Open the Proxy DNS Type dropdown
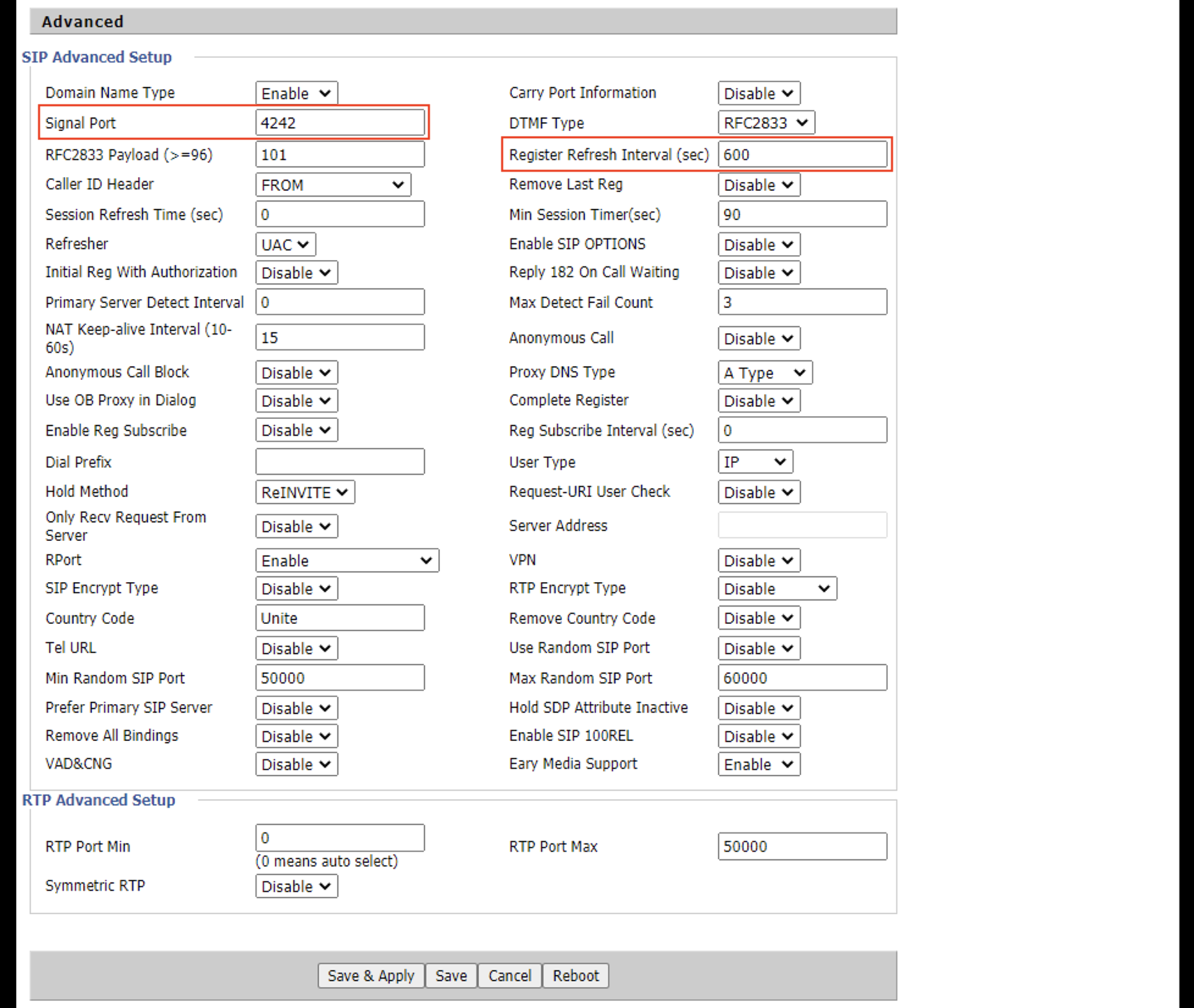This screenshot has height=1008, width=1194. [x=765, y=373]
